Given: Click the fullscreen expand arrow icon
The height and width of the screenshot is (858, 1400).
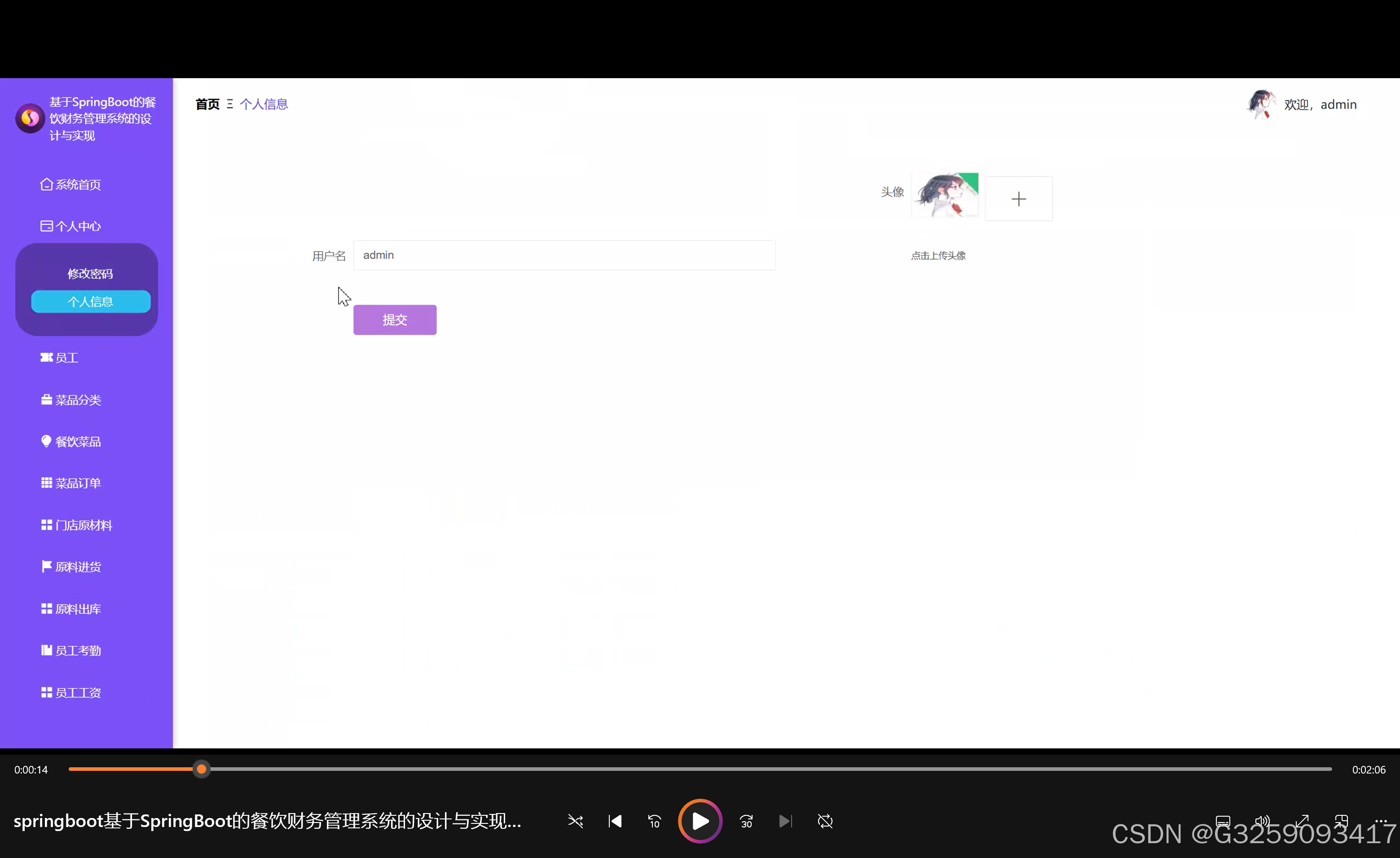Looking at the screenshot, I should (1302, 821).
